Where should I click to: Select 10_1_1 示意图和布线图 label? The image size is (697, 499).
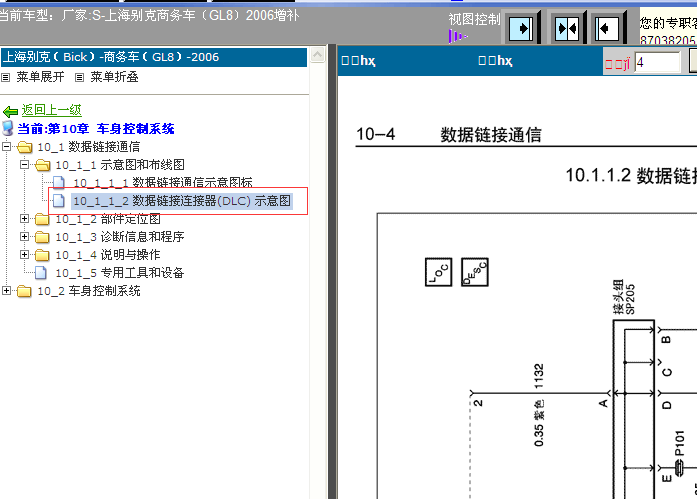pyautogui.click(x=120, y=165)
